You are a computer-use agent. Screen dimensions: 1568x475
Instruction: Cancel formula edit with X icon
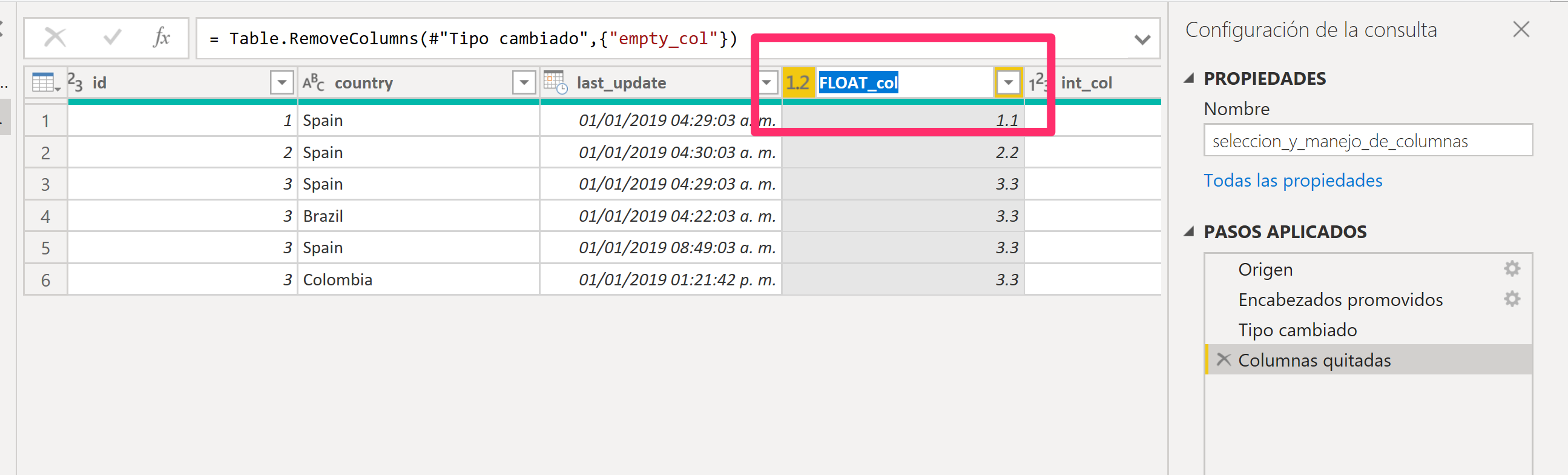pos(54,38)
